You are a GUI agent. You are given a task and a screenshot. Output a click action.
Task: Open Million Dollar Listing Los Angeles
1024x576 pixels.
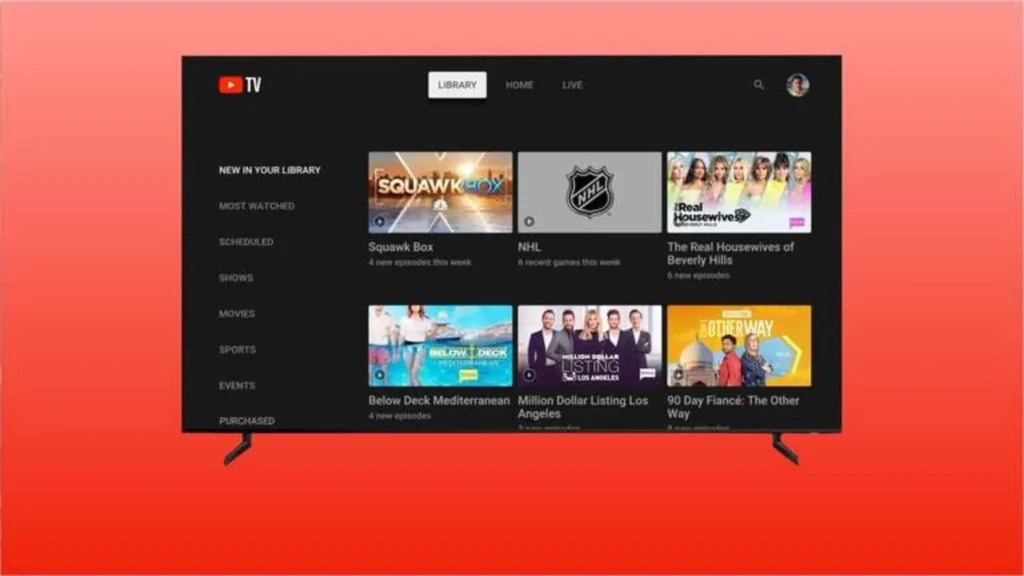pyautogui.click(x=589, y=345)
